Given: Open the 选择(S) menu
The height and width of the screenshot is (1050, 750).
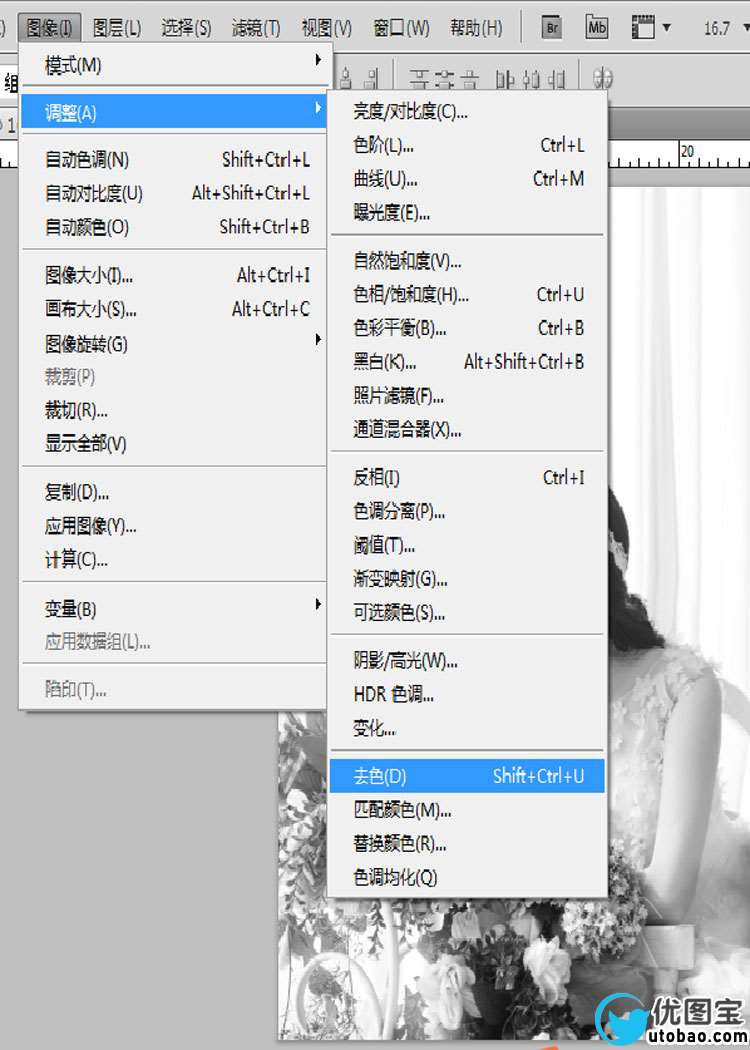Looking at the screenshot, I should click(x=186, y=28).
